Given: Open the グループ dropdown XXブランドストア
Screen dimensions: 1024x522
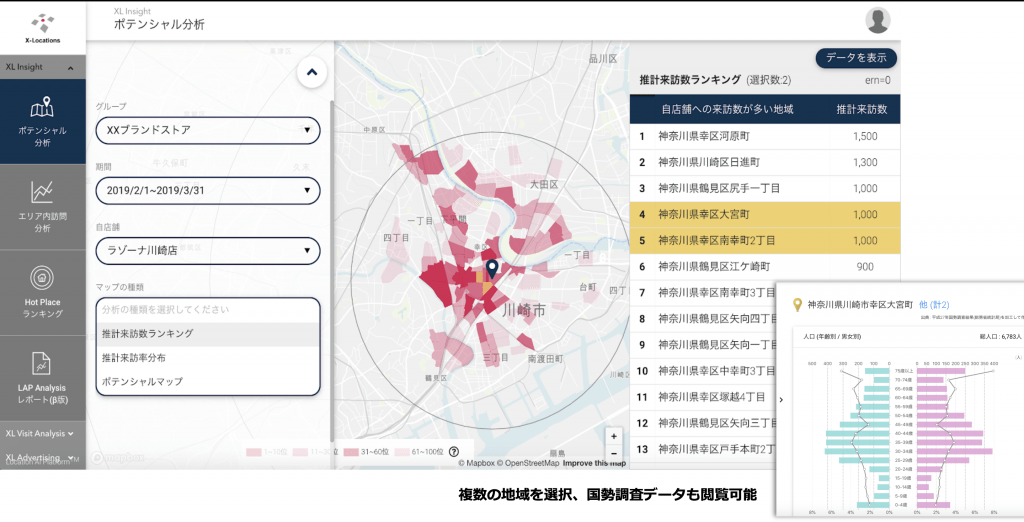Looking at the screenshot, I should click(208, 131).
